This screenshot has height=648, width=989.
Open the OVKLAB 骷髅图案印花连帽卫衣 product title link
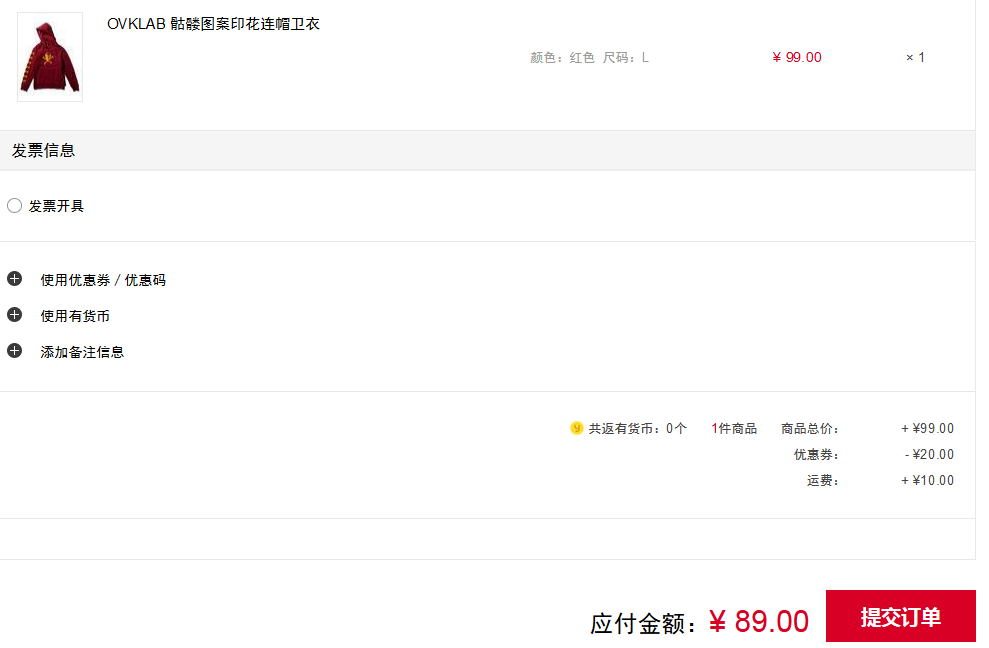[213, 24]
